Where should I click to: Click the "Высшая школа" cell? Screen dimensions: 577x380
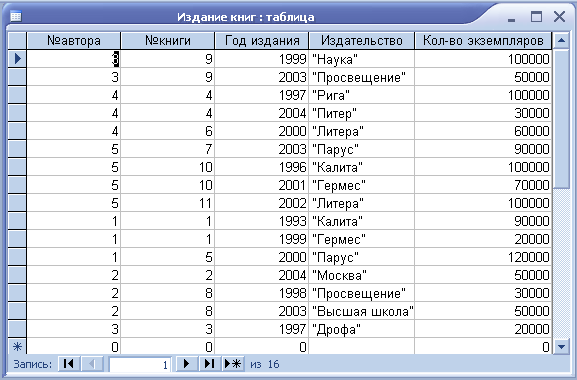click(362, 311)
